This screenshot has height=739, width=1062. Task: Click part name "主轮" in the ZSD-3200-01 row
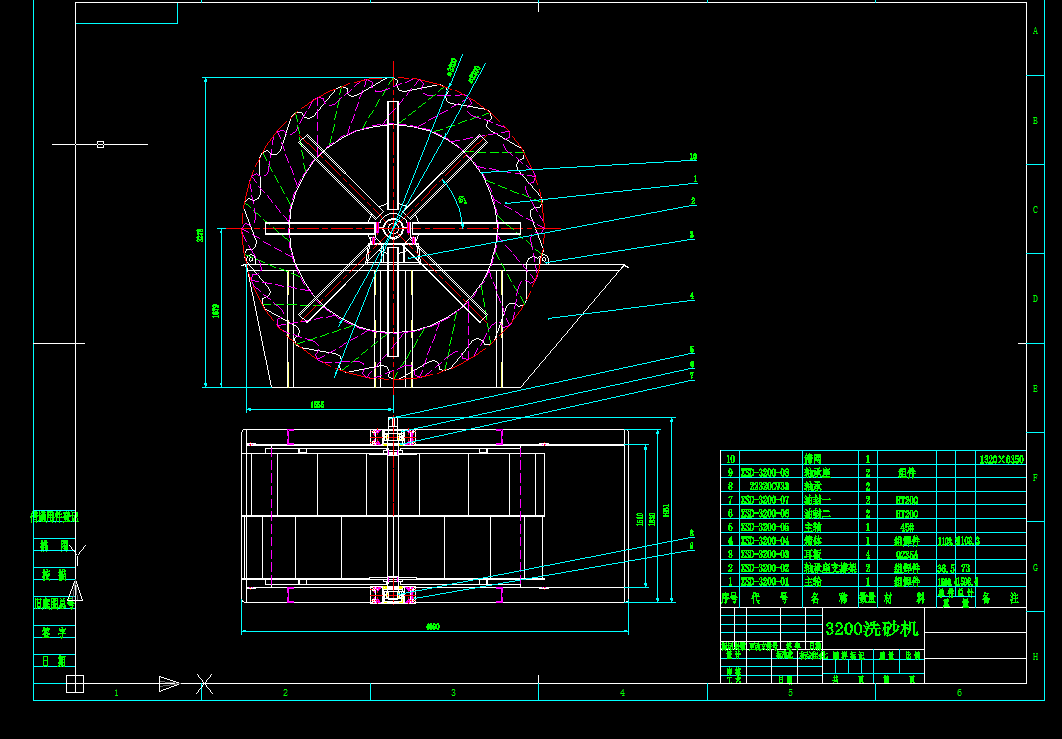tap(813, 582)
